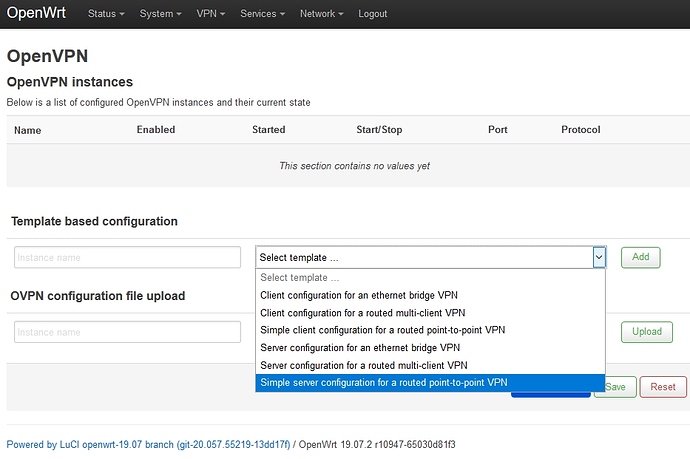Click the Port column header
This screenshot has width=690, height=459.
(x=497, y=129)
